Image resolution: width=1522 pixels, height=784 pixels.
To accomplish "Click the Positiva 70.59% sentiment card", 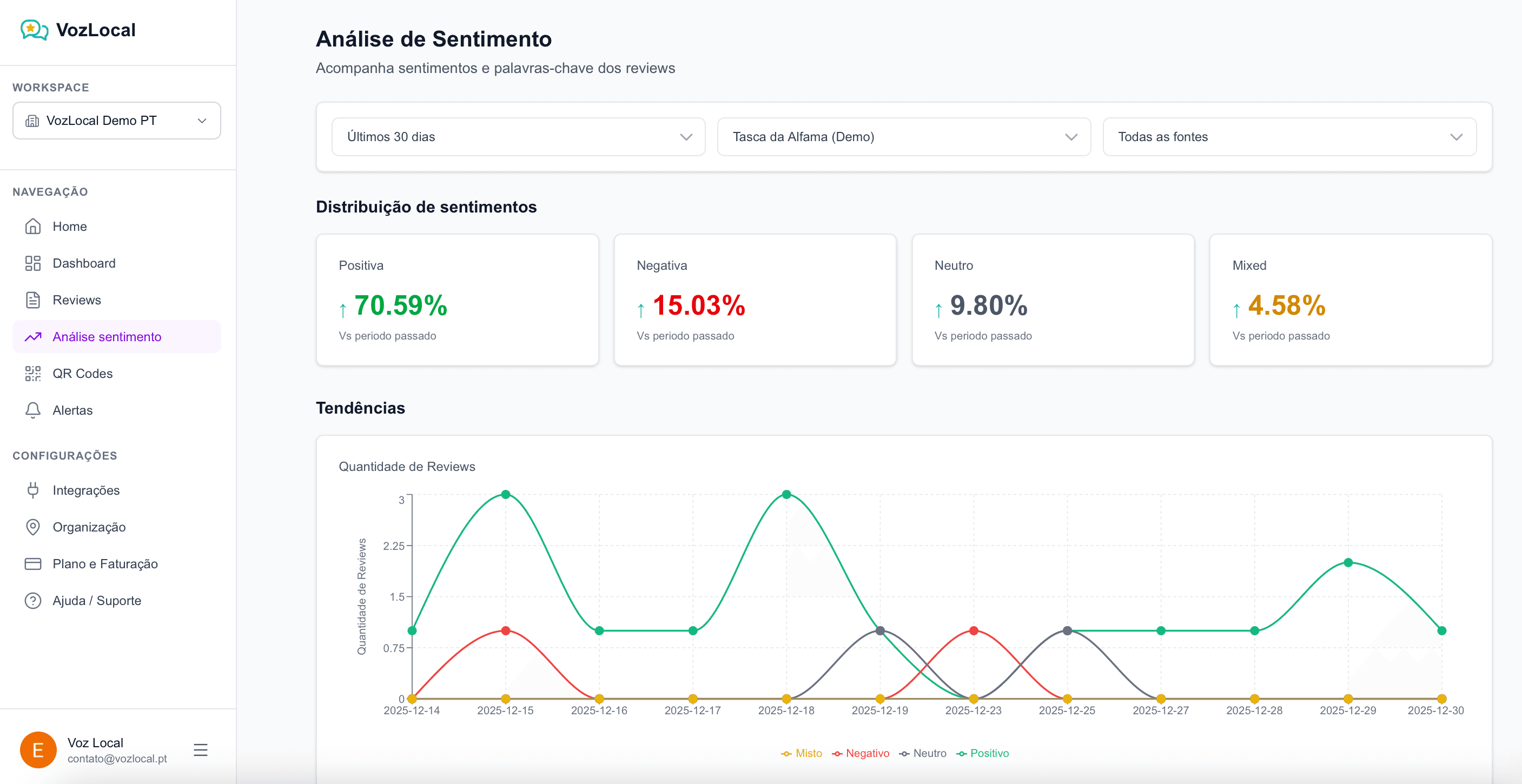I will [456, 300].
